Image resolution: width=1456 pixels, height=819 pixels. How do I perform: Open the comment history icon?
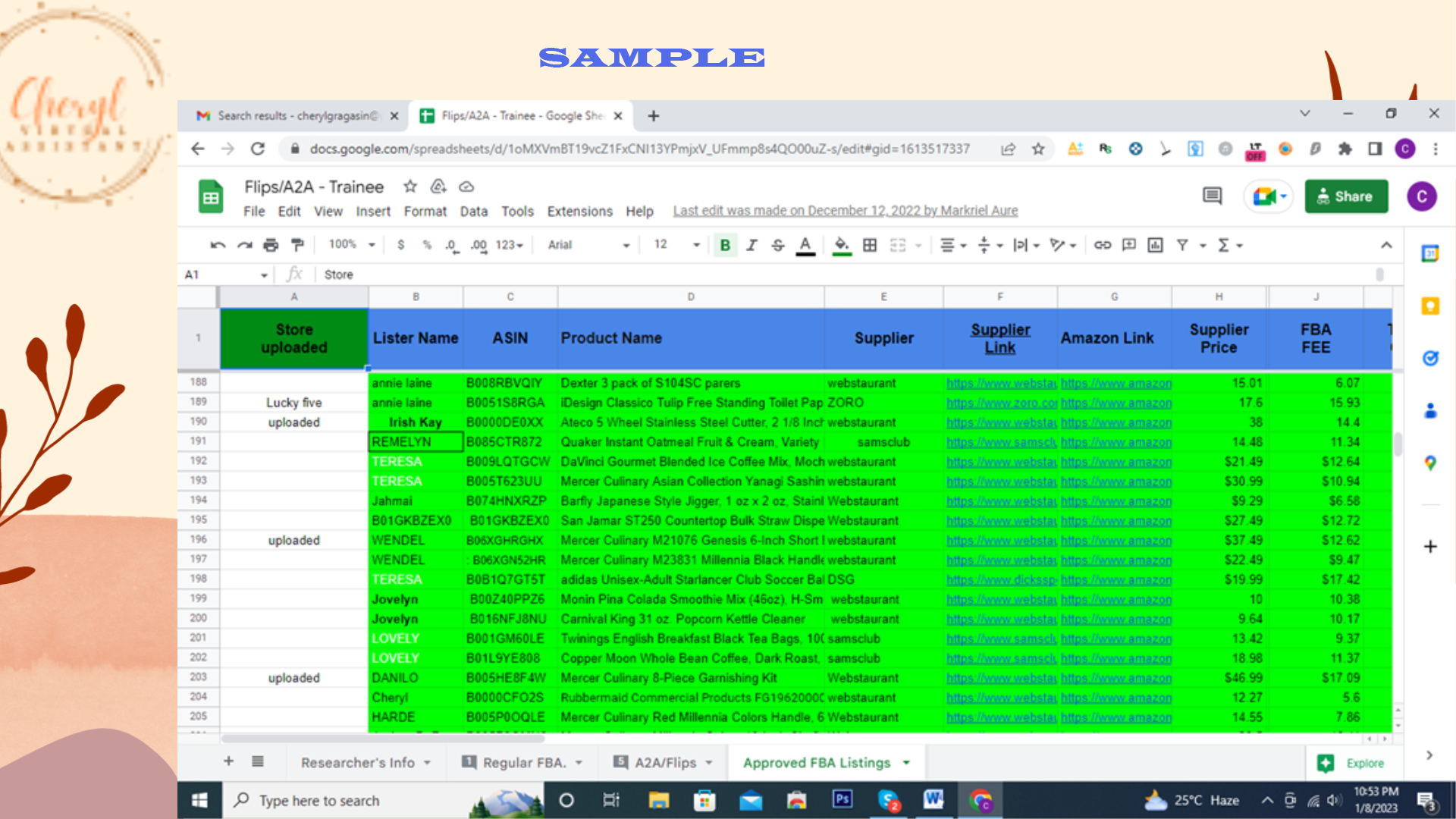pos(1212,196)
